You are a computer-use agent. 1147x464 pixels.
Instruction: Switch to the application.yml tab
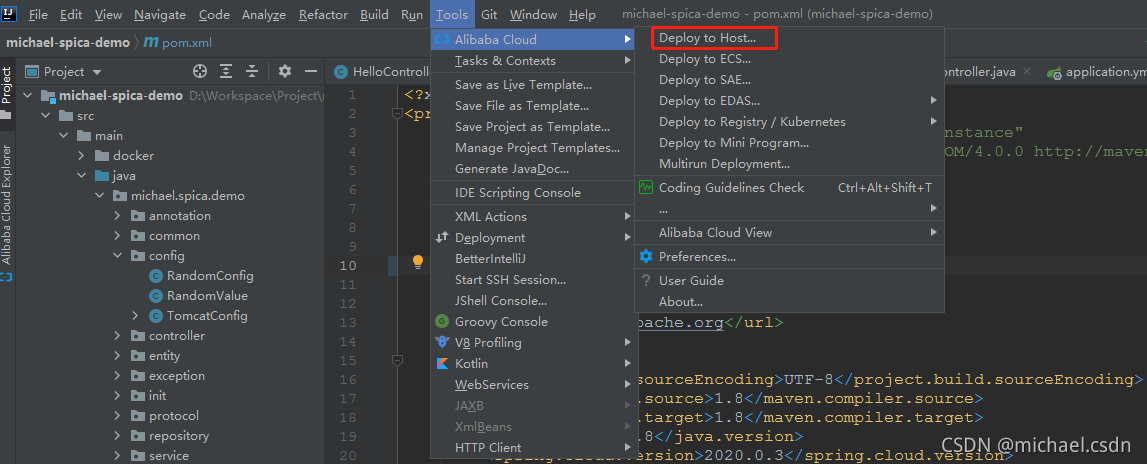coord(1097,72)
